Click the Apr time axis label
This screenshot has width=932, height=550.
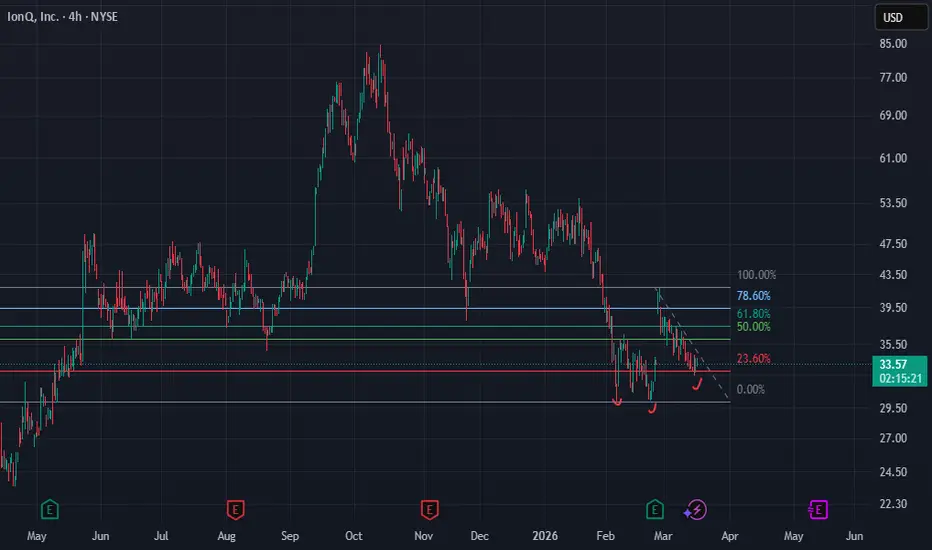[x=730, y=536]
